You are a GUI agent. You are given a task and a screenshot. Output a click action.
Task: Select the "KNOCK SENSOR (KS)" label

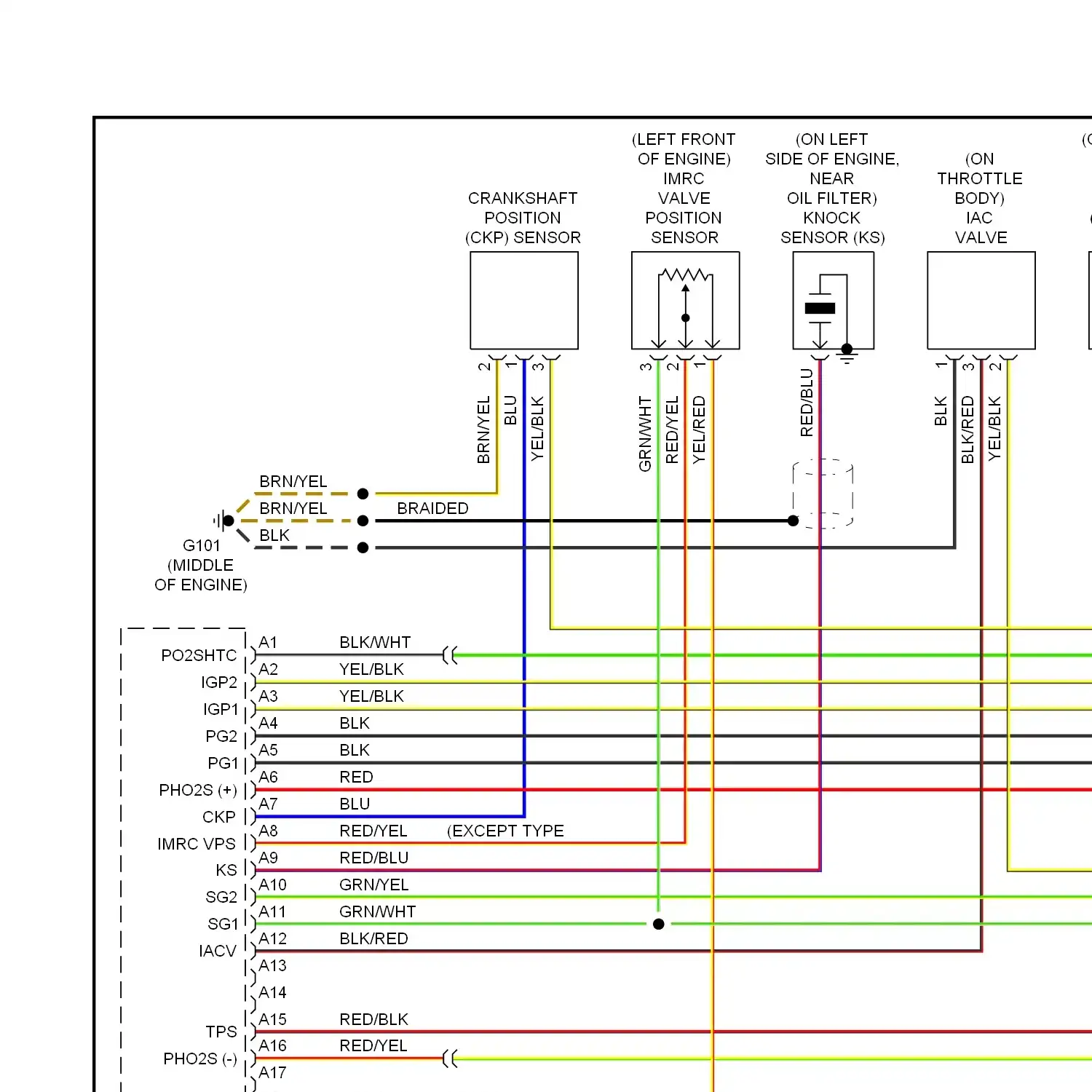[832, 228]
